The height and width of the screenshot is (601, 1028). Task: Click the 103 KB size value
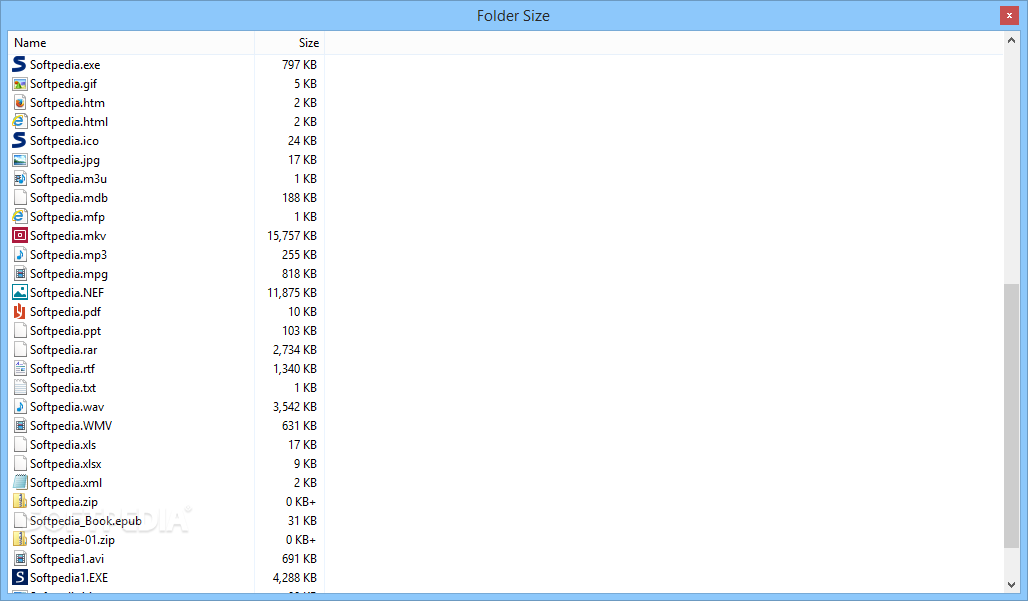(x=300, y=331)
